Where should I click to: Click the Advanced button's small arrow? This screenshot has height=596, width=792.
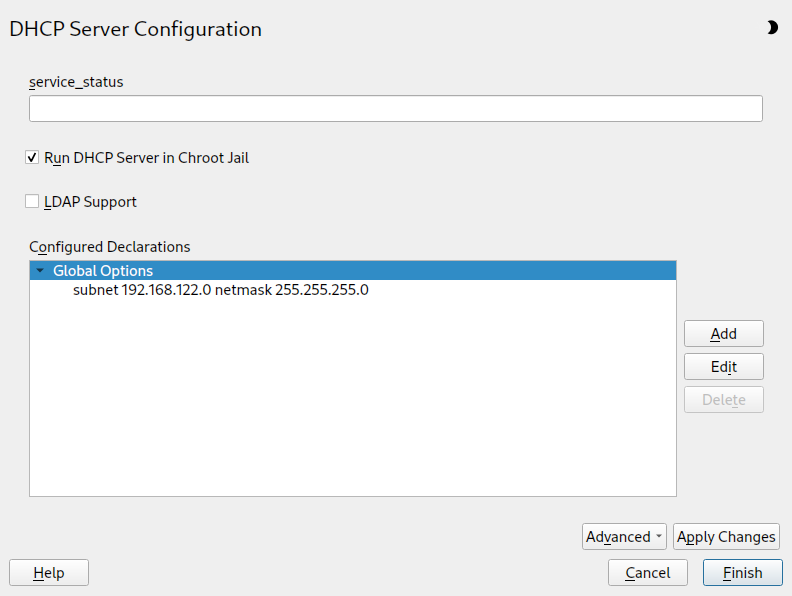tap(659, 537)
